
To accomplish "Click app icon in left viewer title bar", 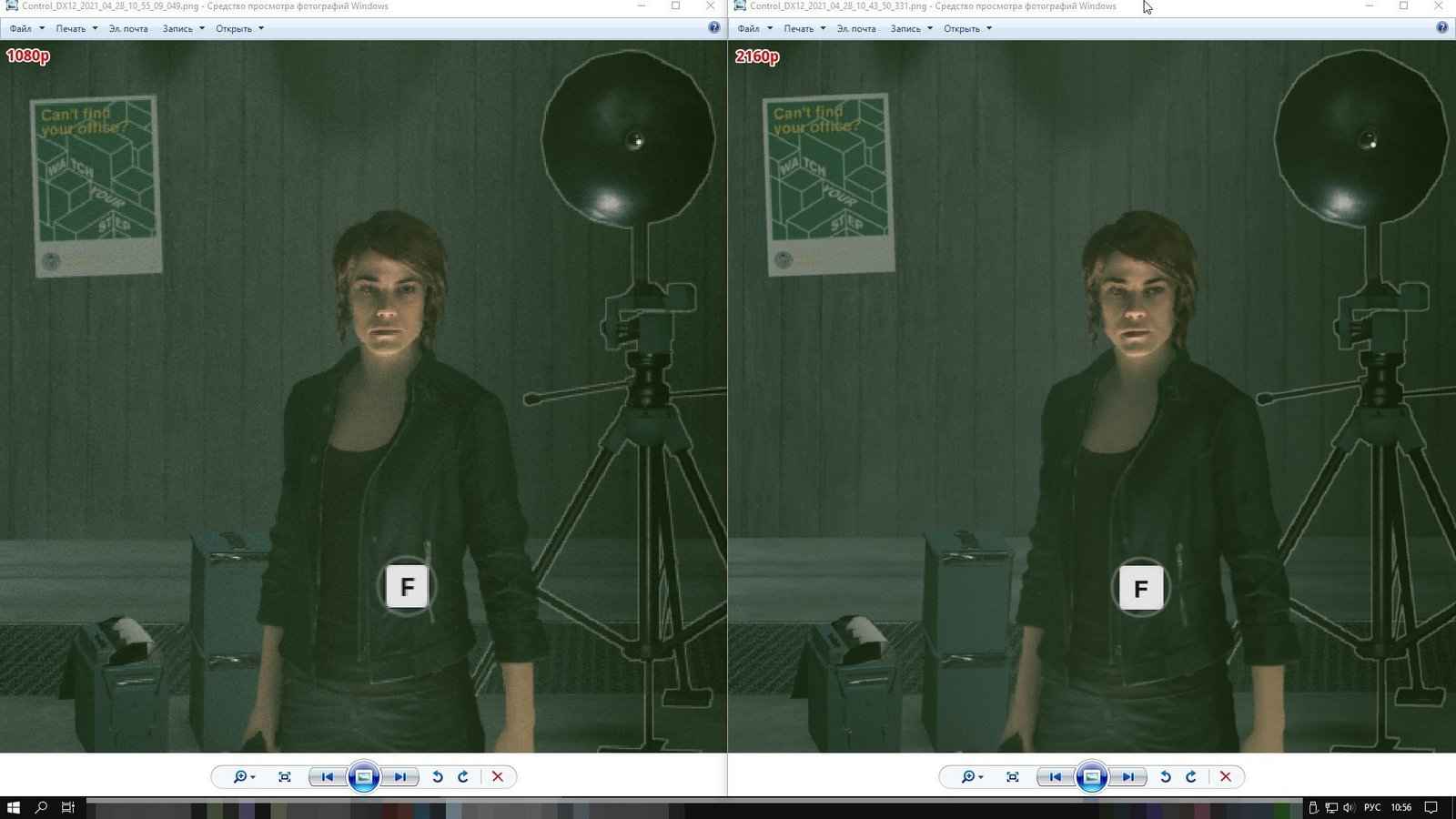I will coord(10,6).
